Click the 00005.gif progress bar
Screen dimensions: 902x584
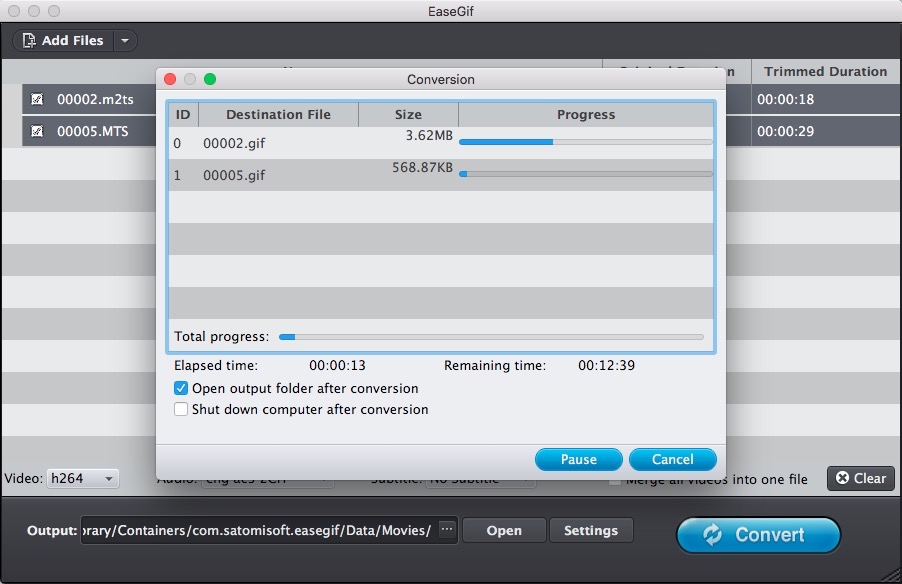(586, 174)
